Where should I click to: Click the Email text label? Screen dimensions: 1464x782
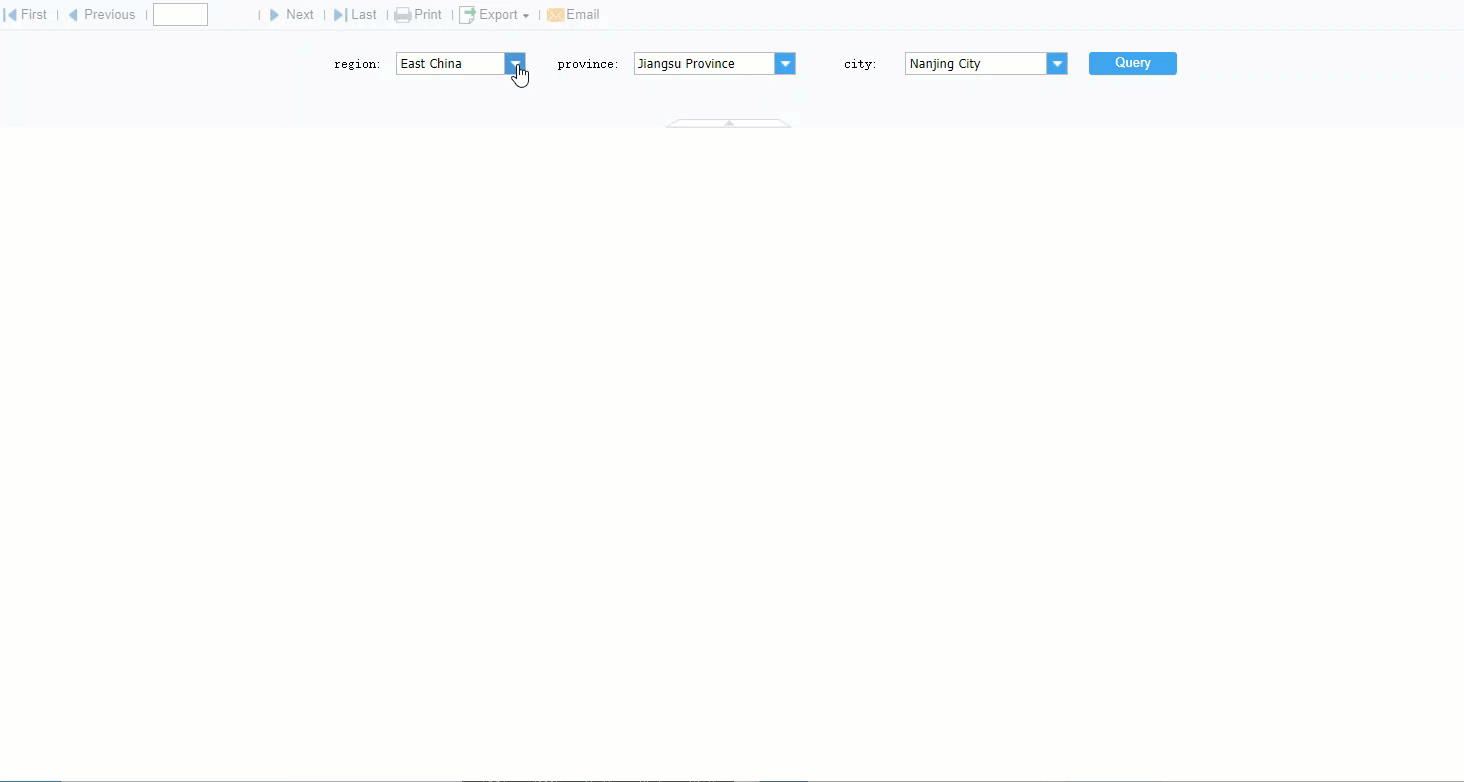pyautogui.click(x=582, y=14)
